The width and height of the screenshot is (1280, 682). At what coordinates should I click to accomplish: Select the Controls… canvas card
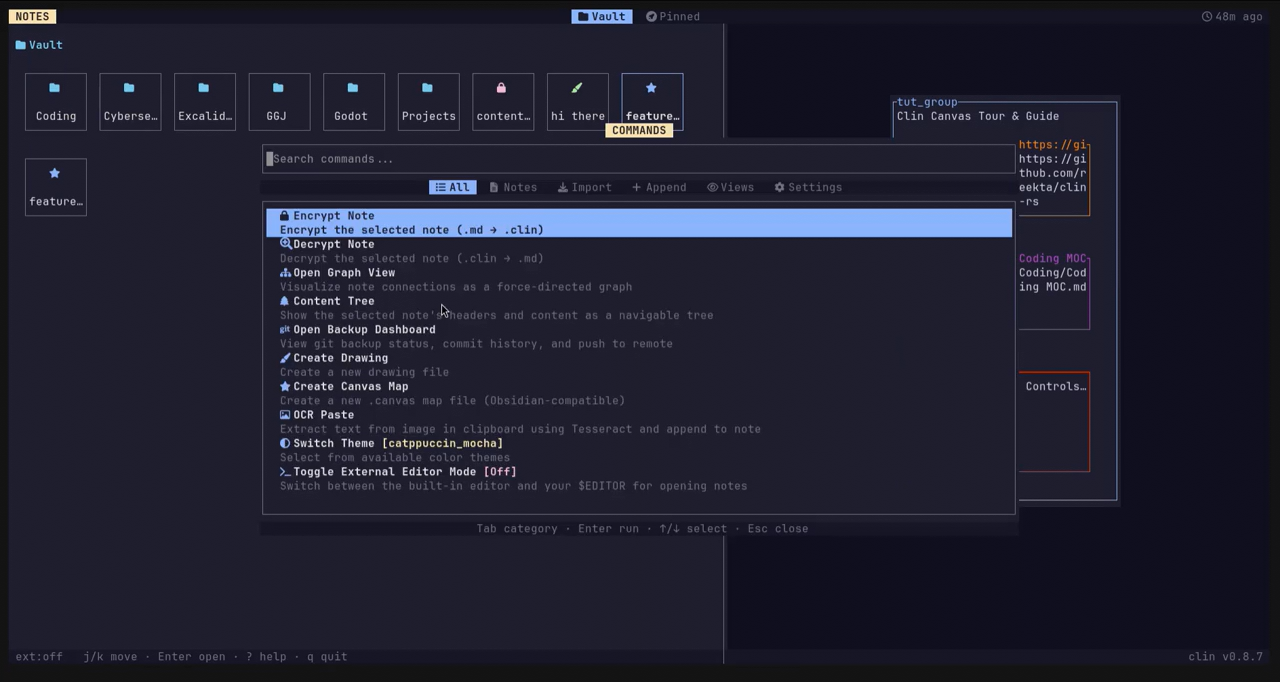[x=1056, y=422]
